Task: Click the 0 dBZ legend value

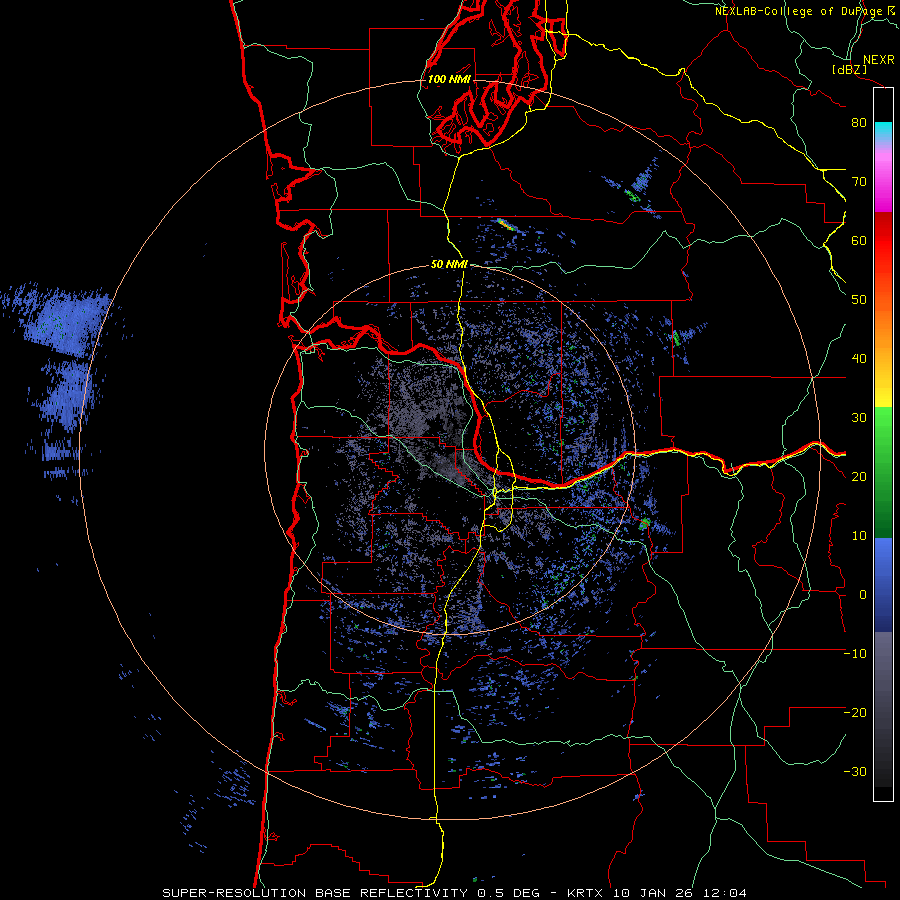Action: click(863, 595)
